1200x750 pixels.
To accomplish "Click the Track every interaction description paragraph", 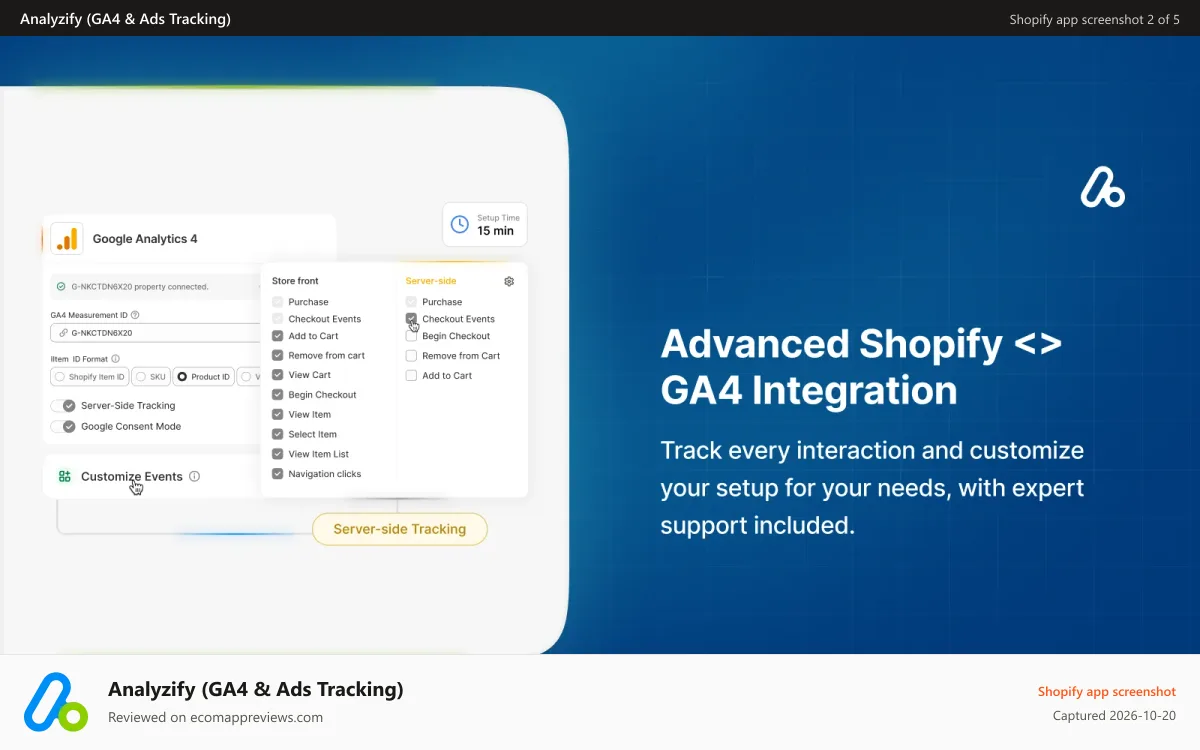I will pyautogui.click(x=872, y=488).
